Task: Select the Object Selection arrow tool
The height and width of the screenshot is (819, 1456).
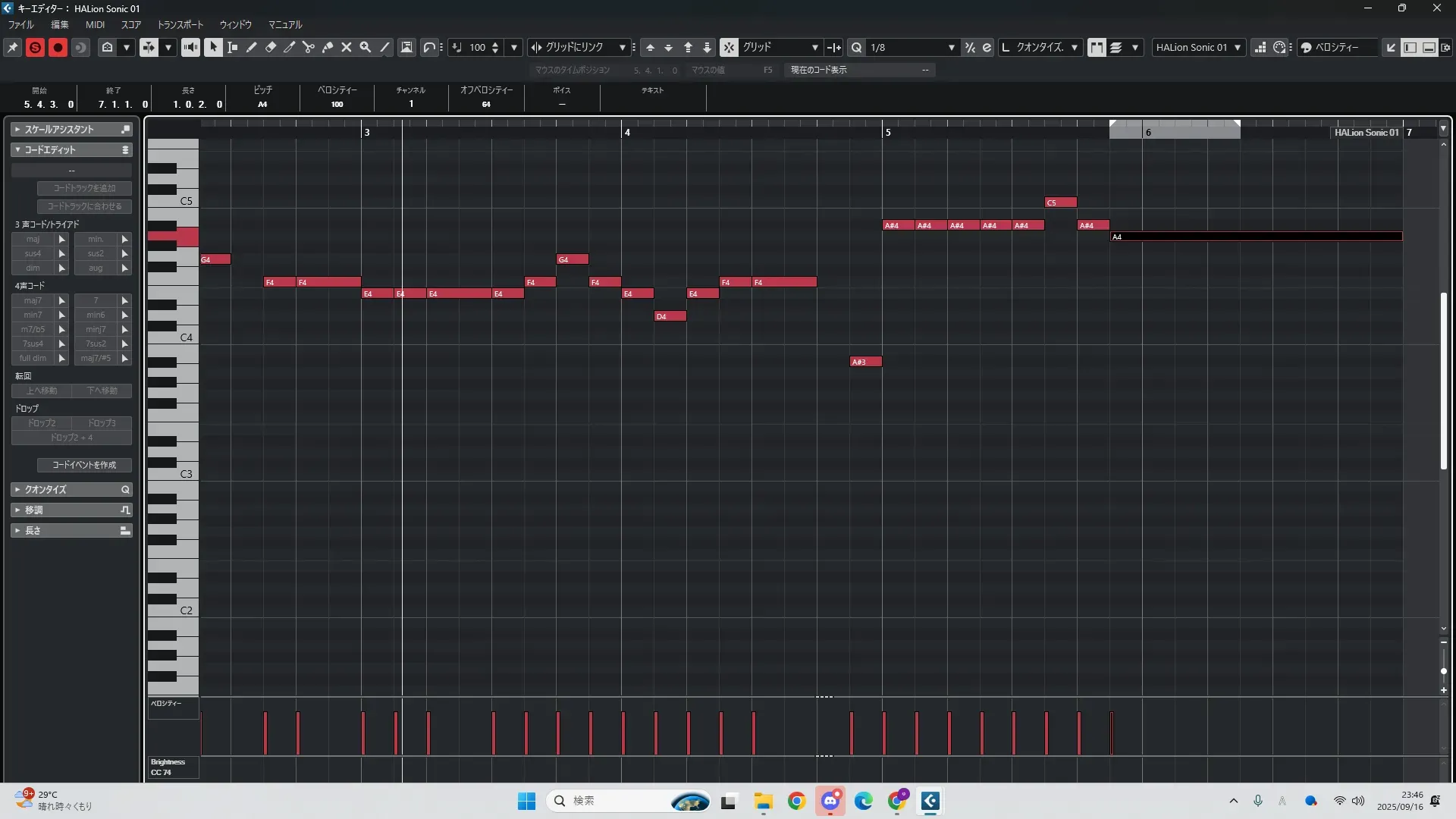Action: tap(213, 47)
